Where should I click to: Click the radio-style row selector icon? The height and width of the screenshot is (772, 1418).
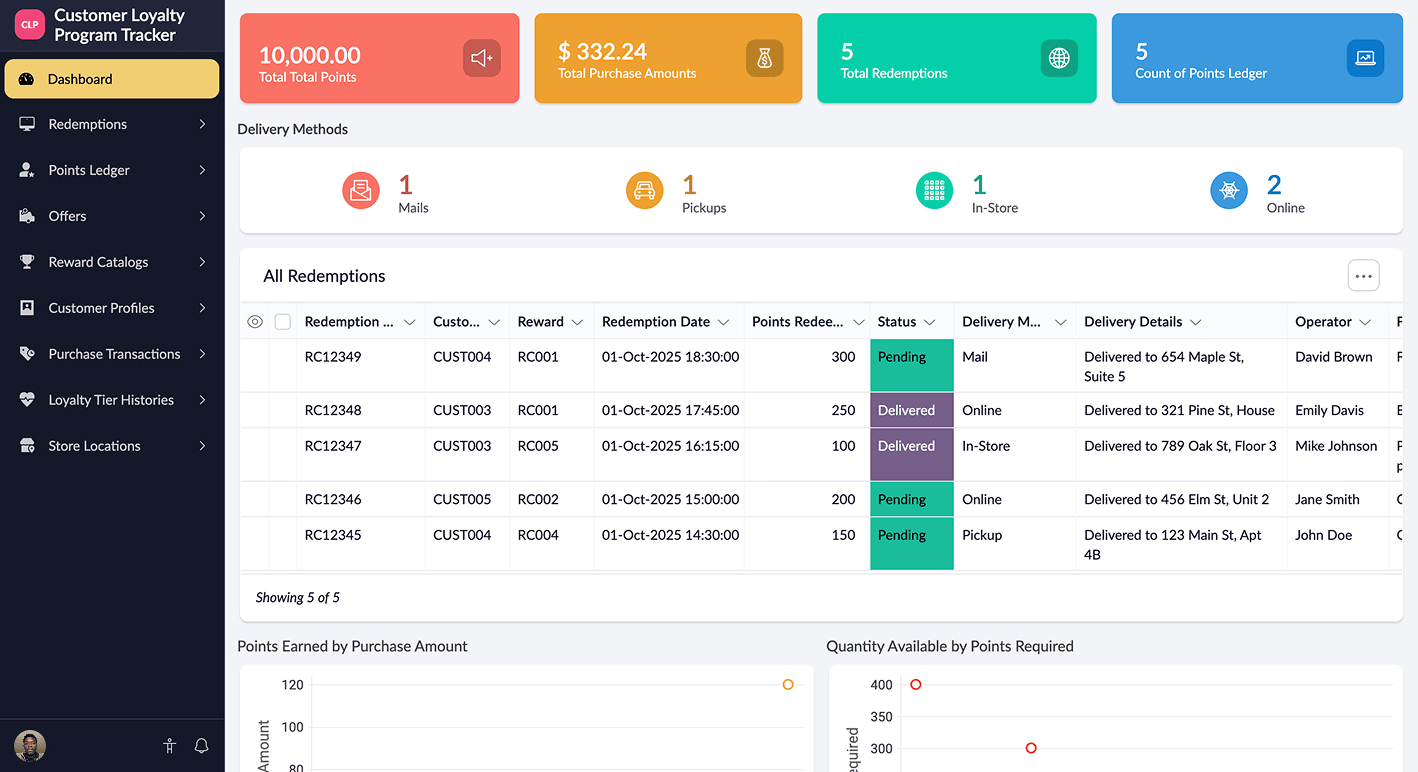255,321
